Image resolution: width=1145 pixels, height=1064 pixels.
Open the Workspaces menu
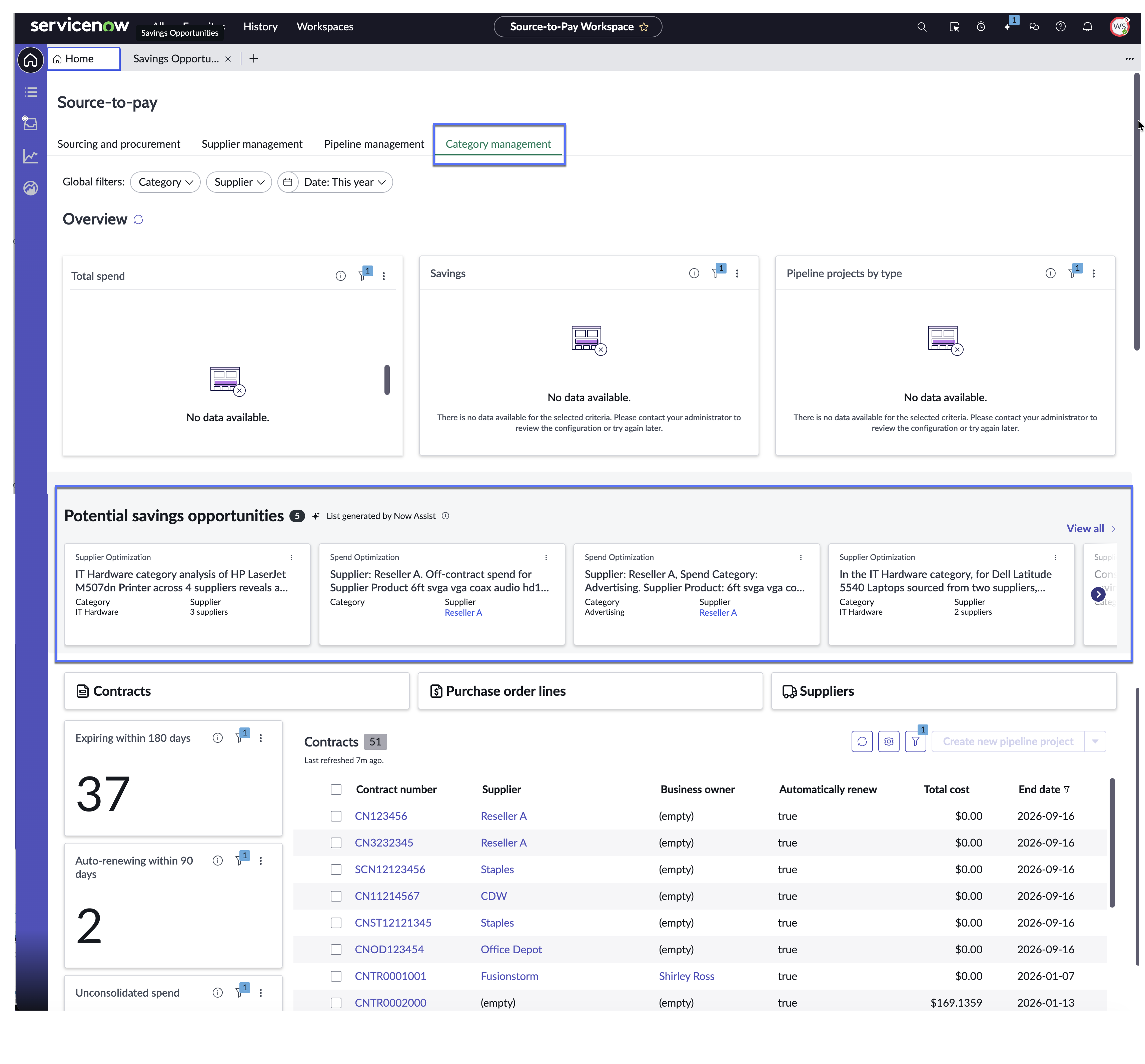click(325, 27)
